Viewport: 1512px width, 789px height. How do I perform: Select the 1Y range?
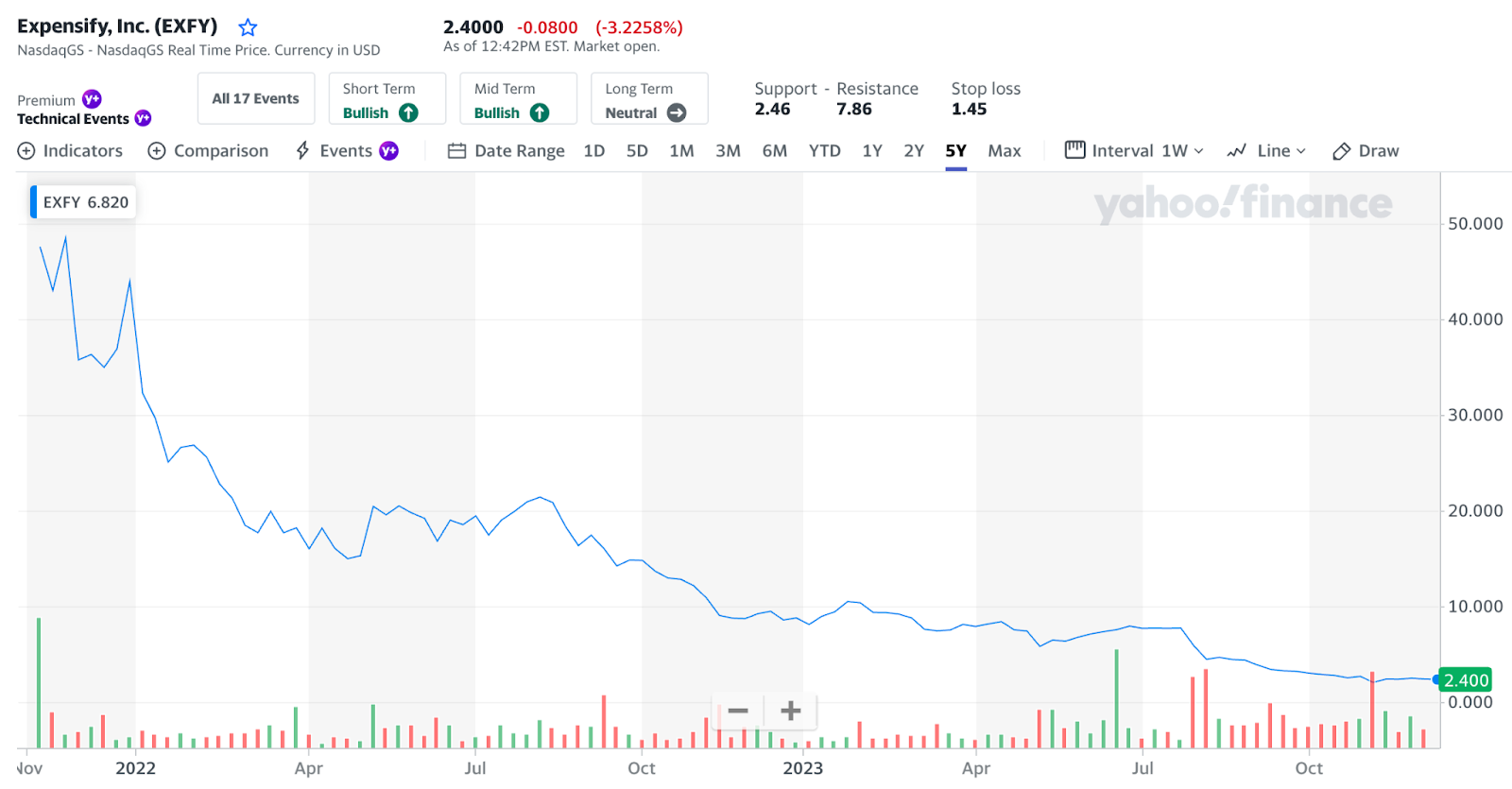pyautogui.click(x=872, y=151)
